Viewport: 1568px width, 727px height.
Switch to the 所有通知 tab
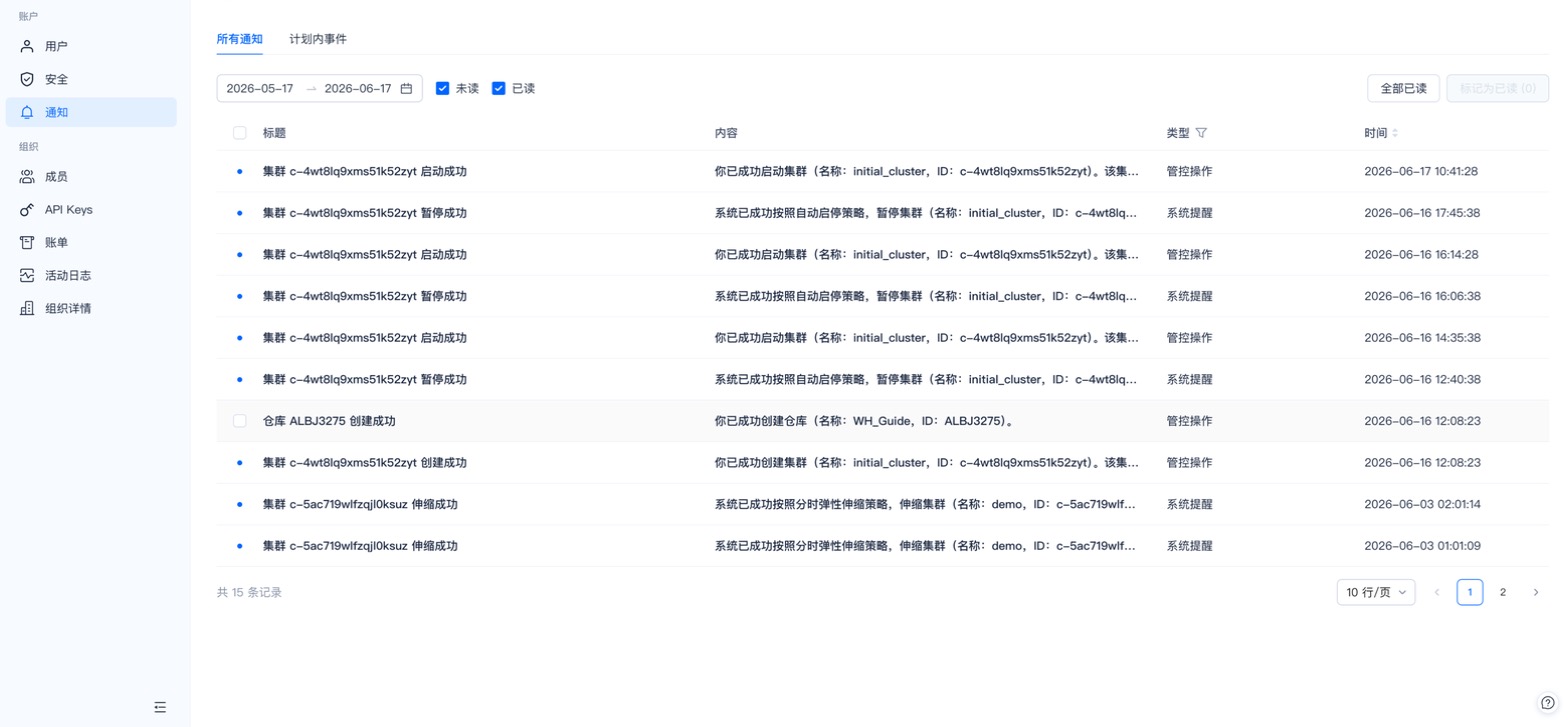(240, 39)
